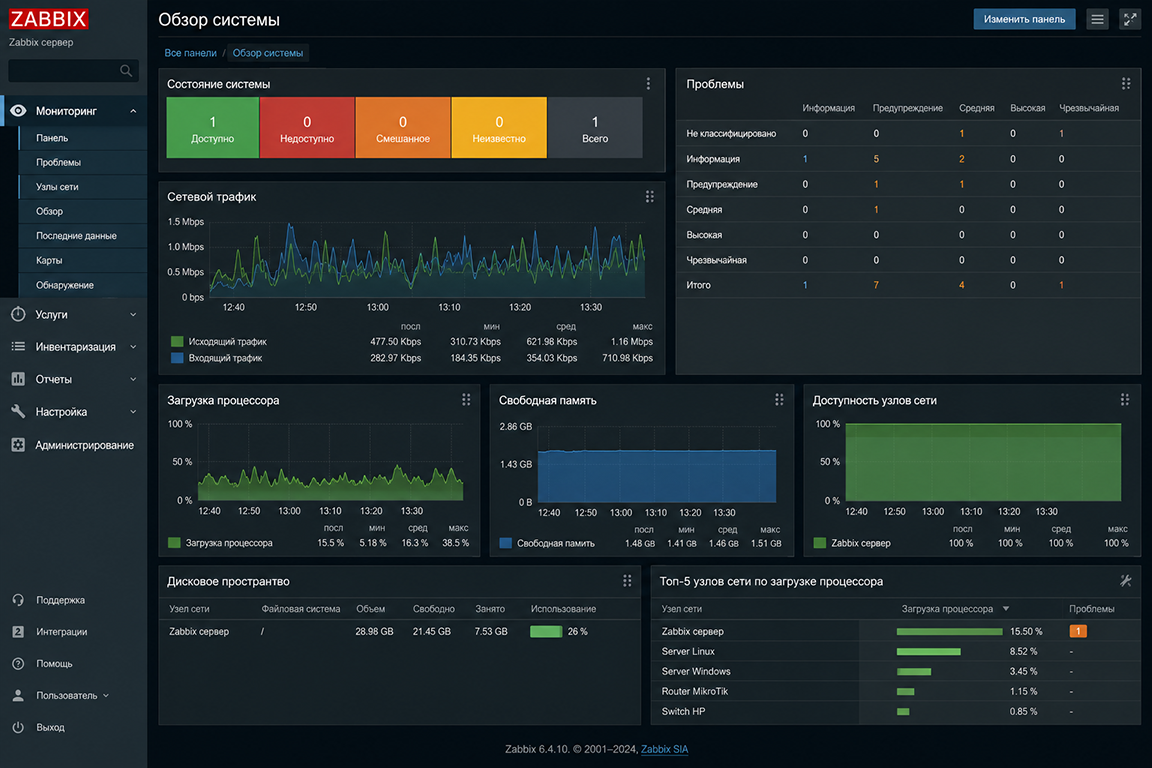1152x768 pixels.
Task: Open the Zabbix SIA footer link
Action: pos(664,749)
